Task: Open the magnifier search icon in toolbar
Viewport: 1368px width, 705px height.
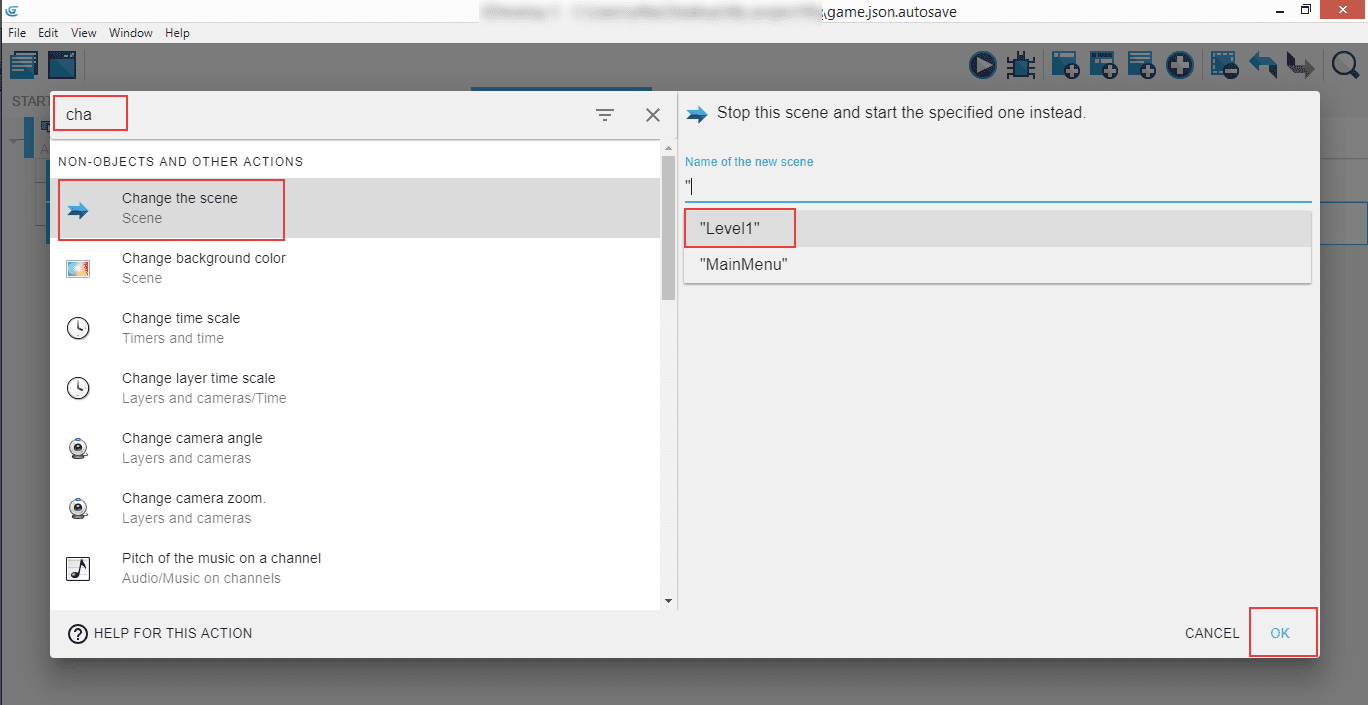Action: point(1345,66)
